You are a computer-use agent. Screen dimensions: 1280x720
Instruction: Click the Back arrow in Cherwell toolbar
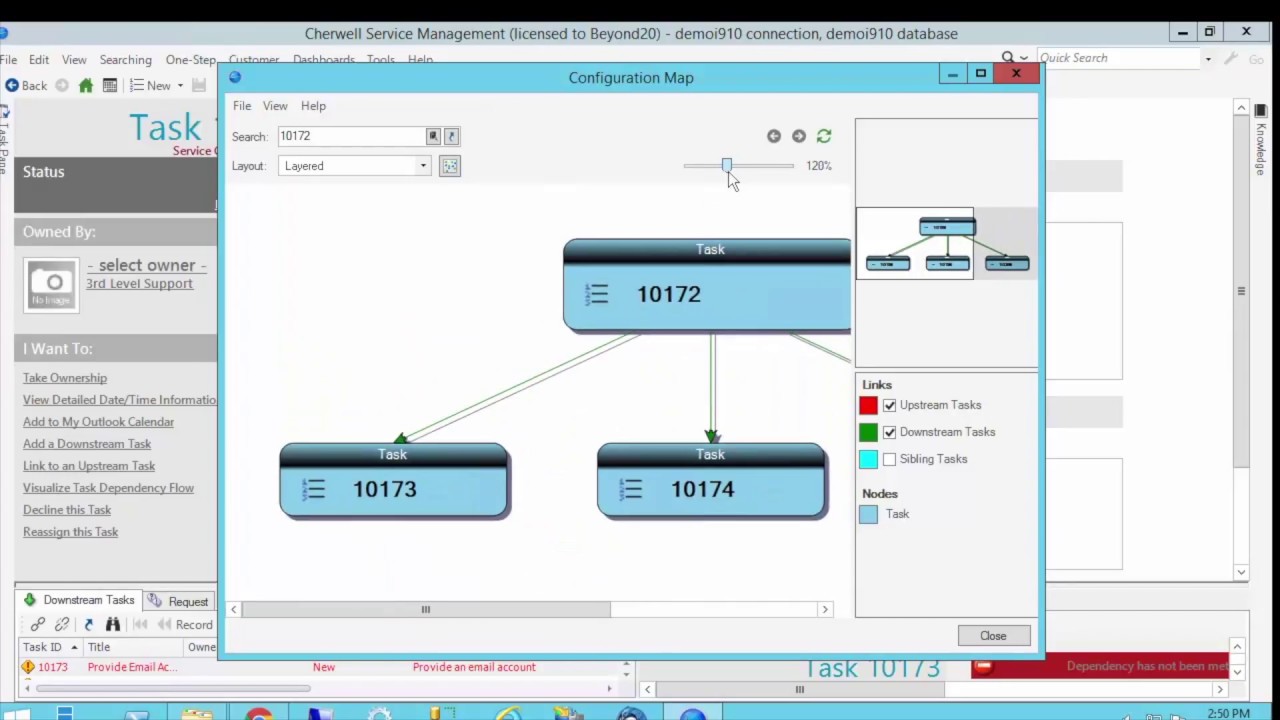click(12, 86)
